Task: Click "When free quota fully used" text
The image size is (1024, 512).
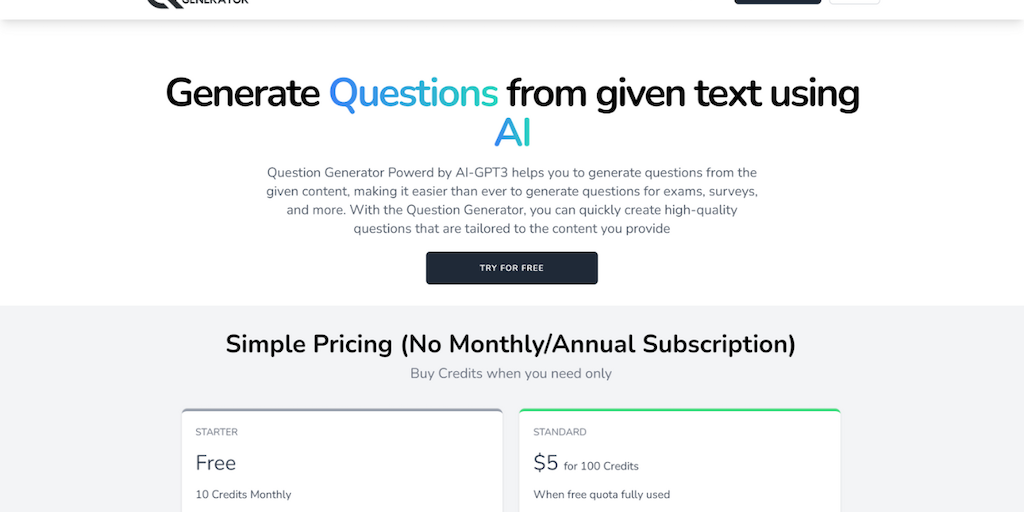Action: click(601, 494)
